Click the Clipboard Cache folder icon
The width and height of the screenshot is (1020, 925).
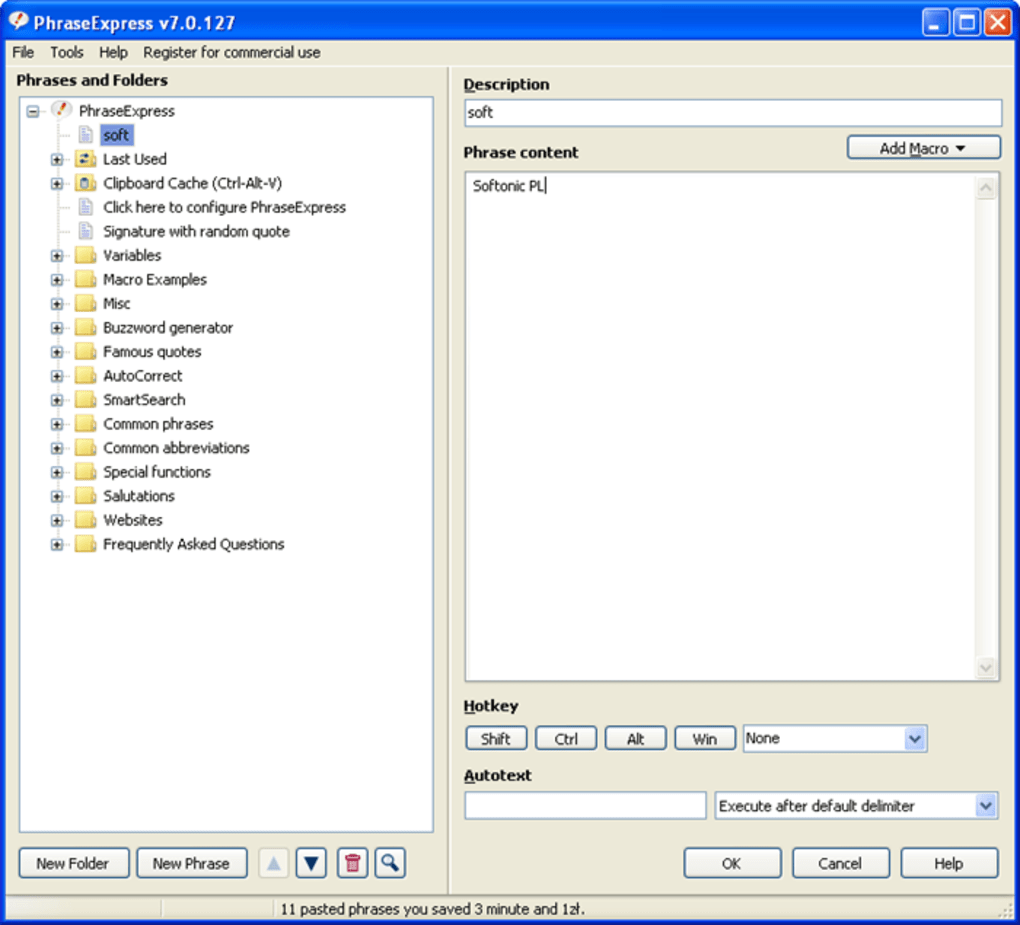[85, 183]
